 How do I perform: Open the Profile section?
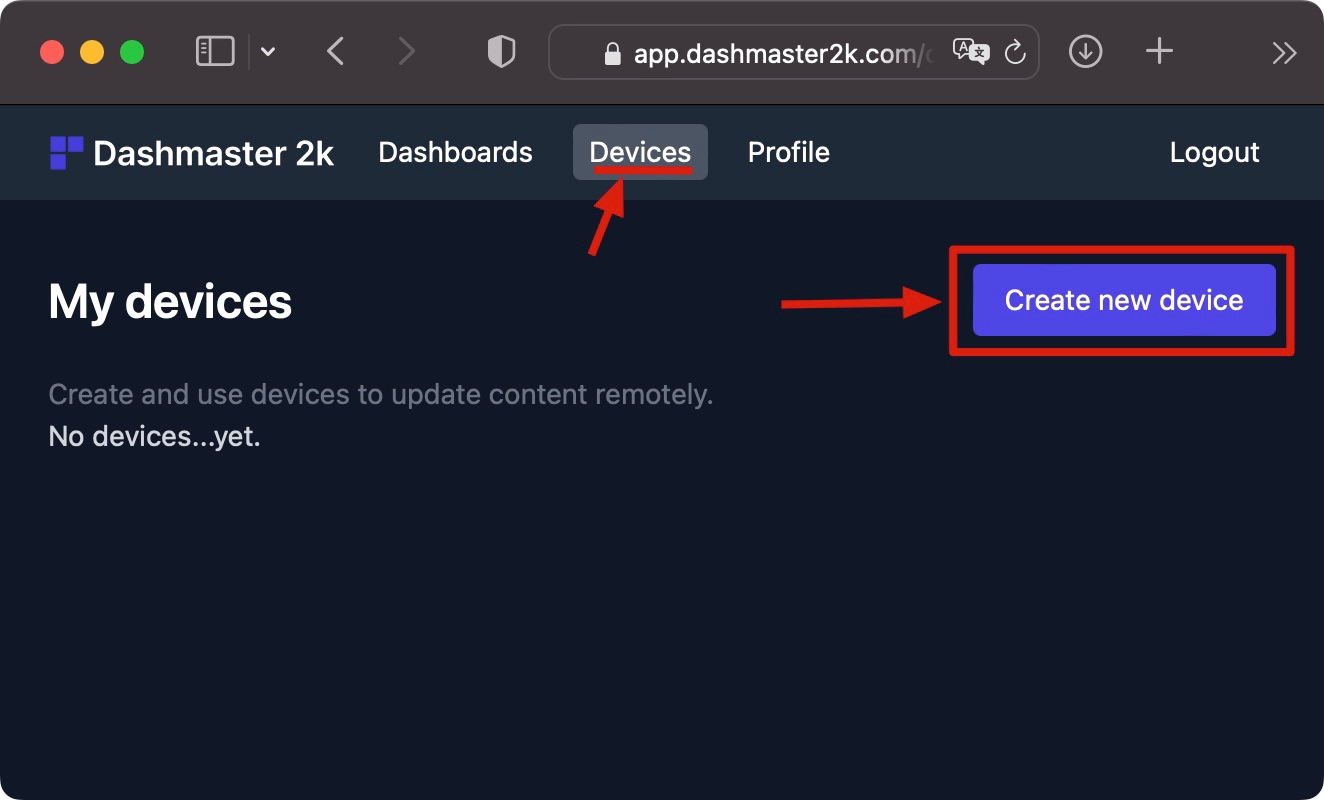tap(788, 152)
